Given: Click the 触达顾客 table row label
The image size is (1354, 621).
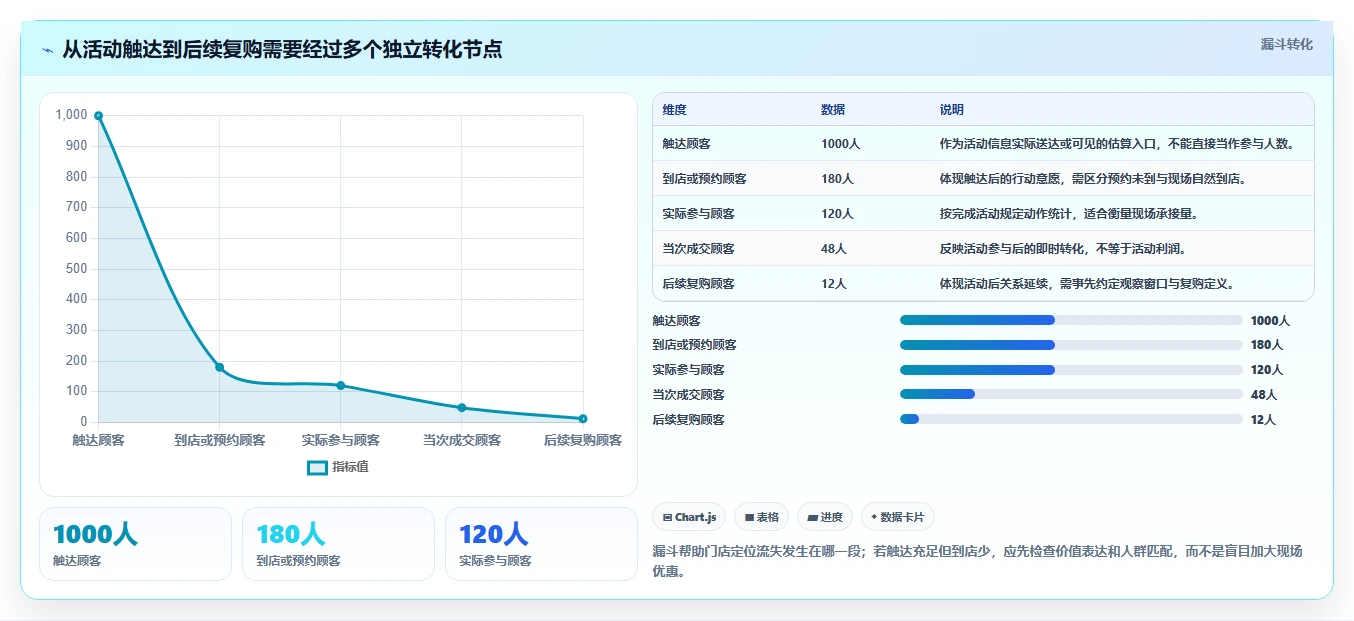Looking at the screenshot, I should [687, 143].
